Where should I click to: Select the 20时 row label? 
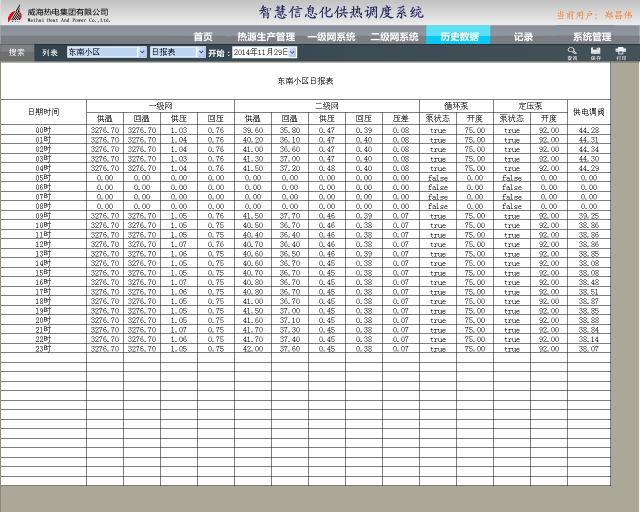[43, 320]
